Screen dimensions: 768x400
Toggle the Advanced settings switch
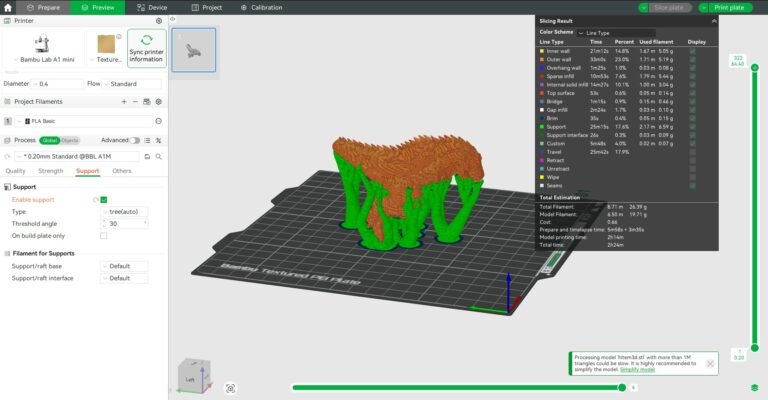coord(137,141)
